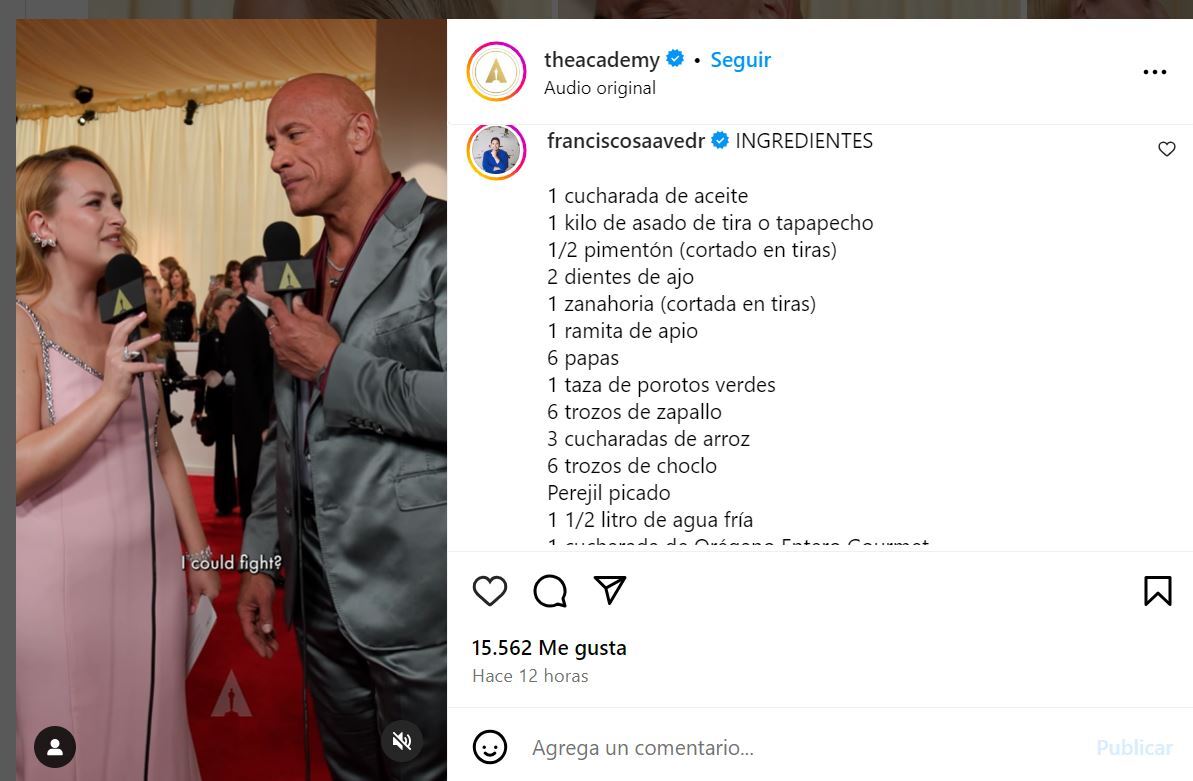
Task: Click Audio original link
Action: (x=600, y=88)
